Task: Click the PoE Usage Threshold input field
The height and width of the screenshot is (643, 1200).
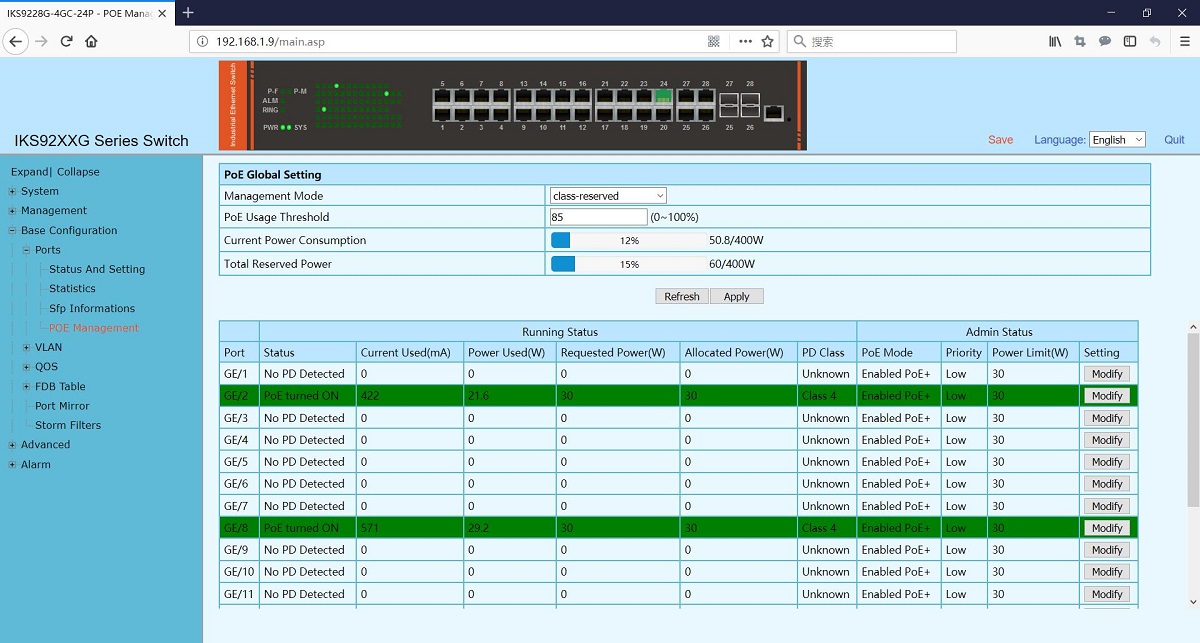Action: tap(598, 217)
